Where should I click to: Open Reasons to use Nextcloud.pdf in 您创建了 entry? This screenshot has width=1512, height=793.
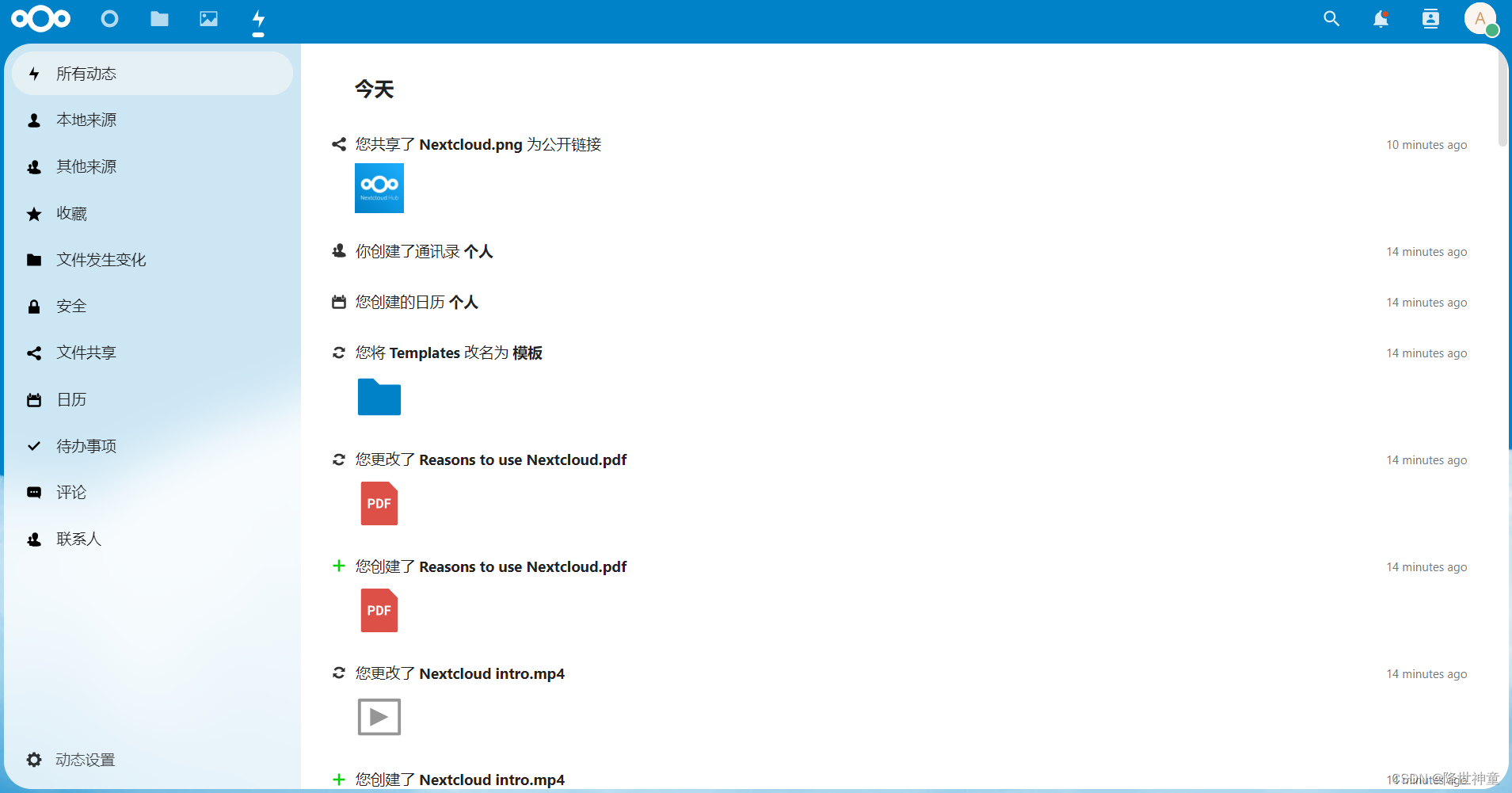click(x=523, y=566)
